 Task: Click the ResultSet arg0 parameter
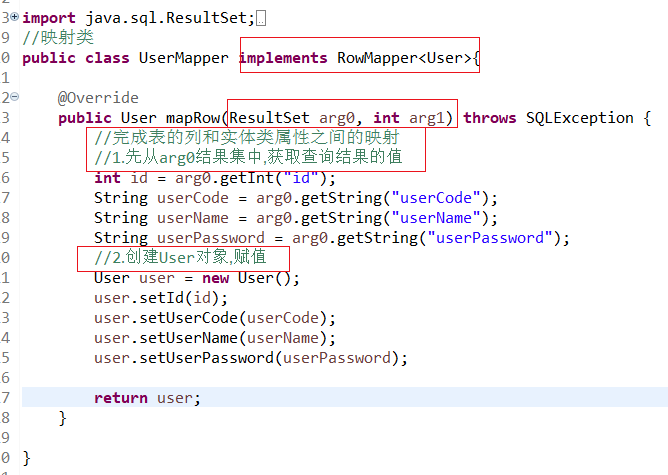(291, 118)
